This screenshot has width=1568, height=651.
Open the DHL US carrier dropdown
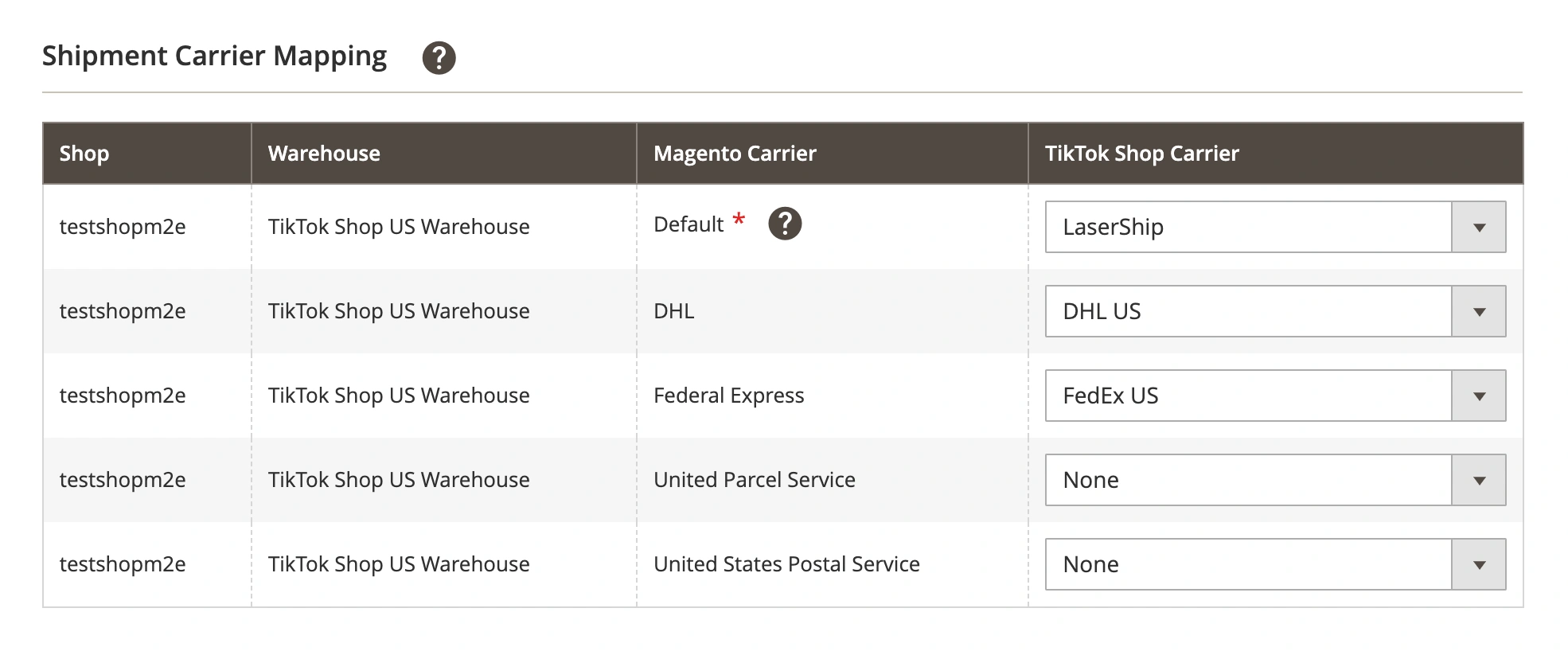tap(1248, 311)
